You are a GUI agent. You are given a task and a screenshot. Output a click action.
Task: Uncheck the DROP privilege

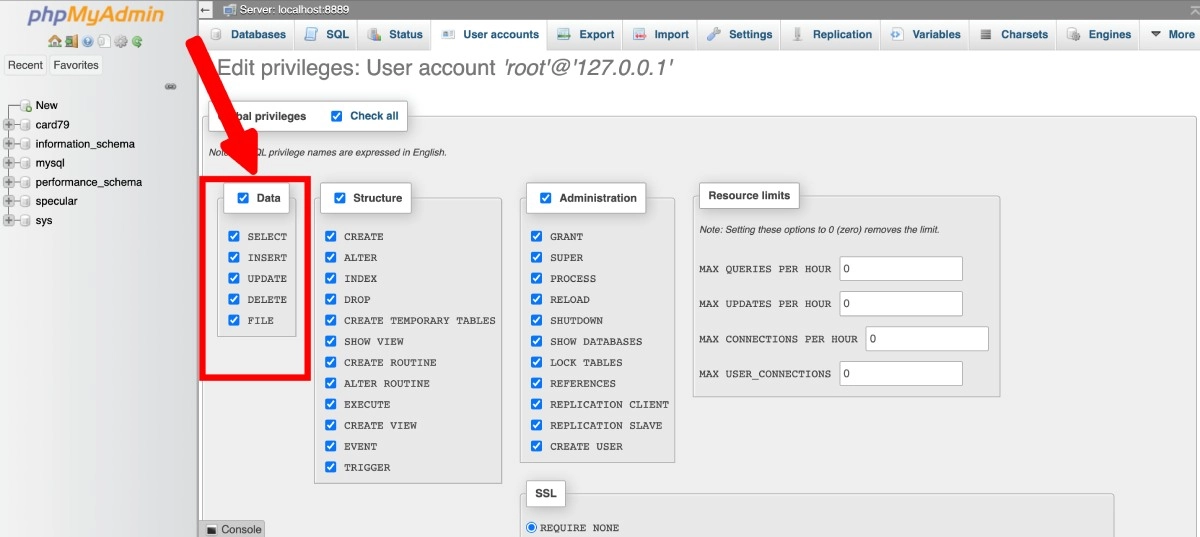click(331, 300)
